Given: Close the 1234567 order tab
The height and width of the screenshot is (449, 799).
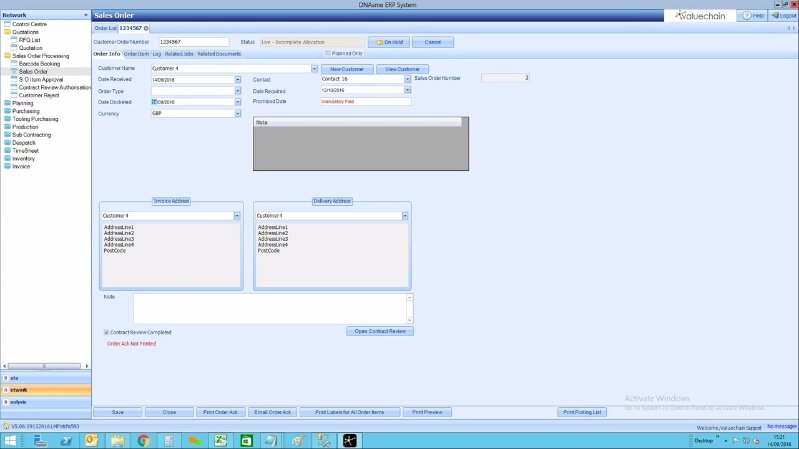Looking at the screenshot, I should pyautogui.click(x=146, y=29).
